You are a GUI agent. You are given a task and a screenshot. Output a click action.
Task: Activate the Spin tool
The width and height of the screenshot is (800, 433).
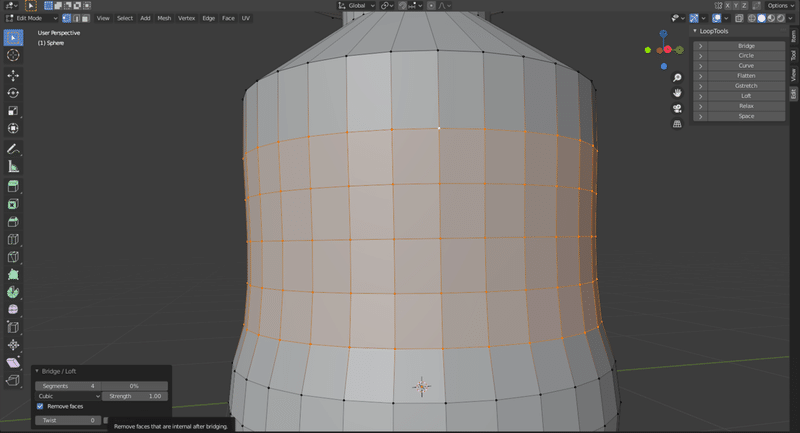point(13,292)
